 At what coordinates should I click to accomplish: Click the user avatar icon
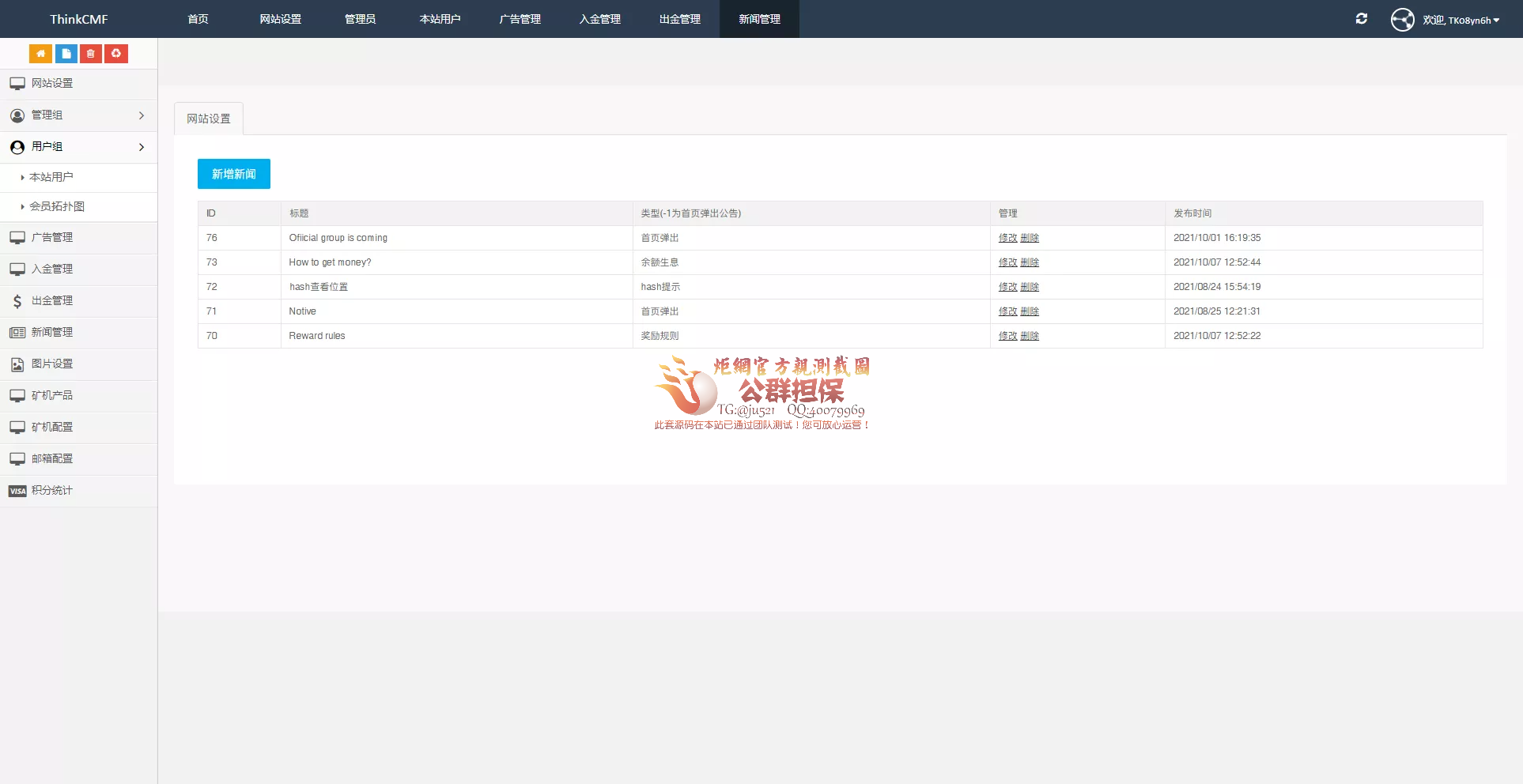tap(1402, 20)
